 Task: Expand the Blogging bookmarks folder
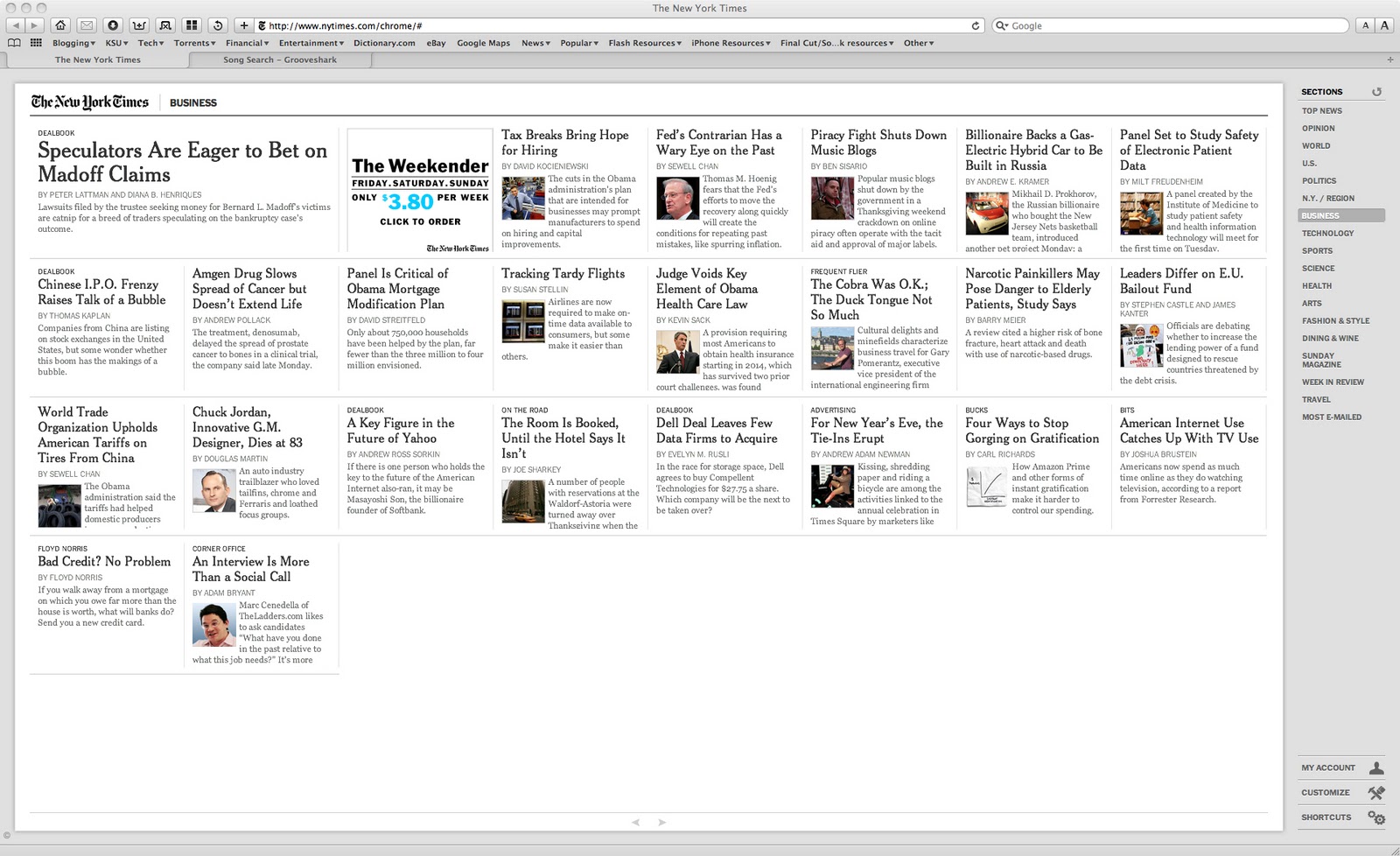(73, 43)
